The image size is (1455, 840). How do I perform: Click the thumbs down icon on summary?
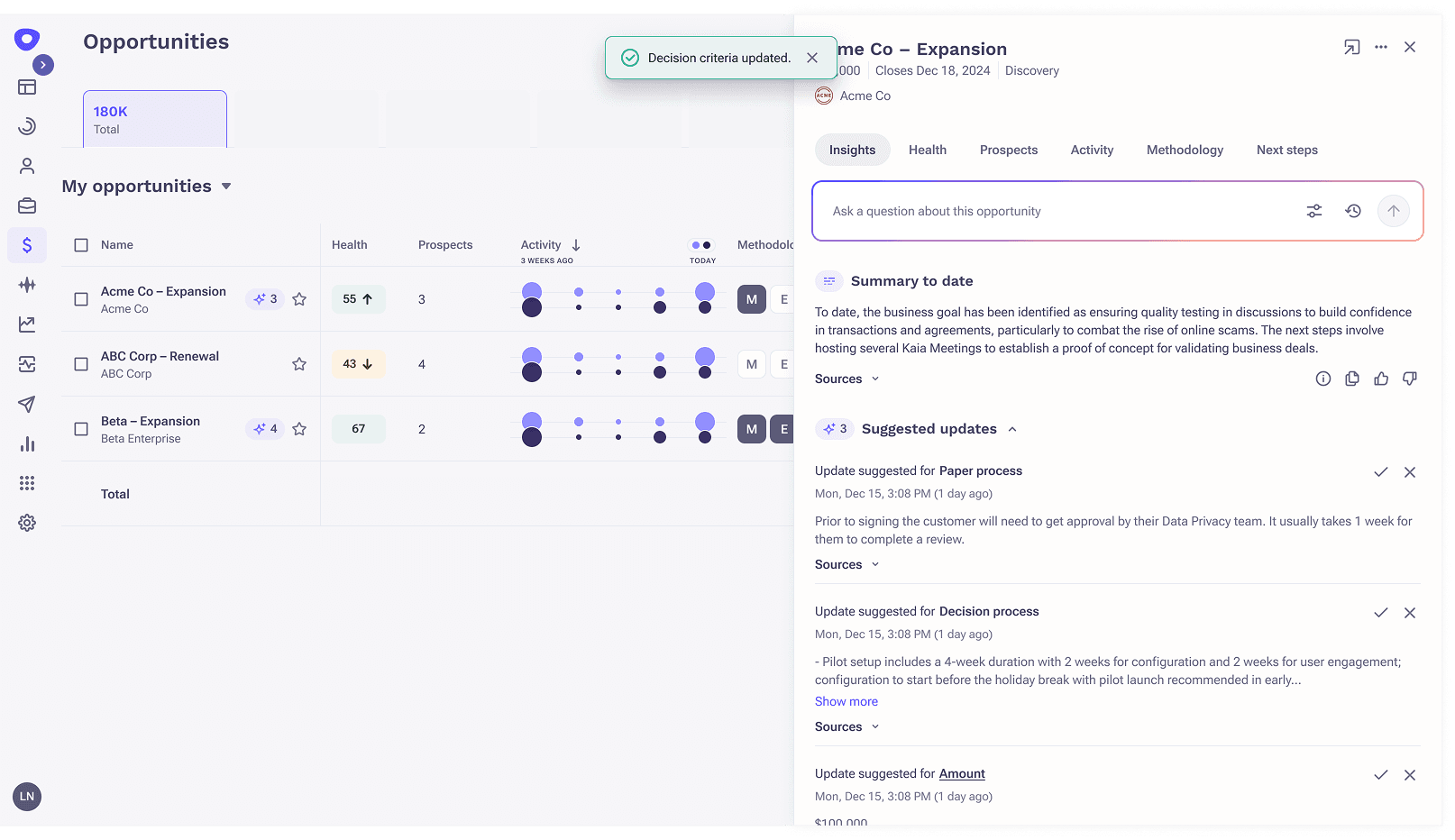[1409, 379]
